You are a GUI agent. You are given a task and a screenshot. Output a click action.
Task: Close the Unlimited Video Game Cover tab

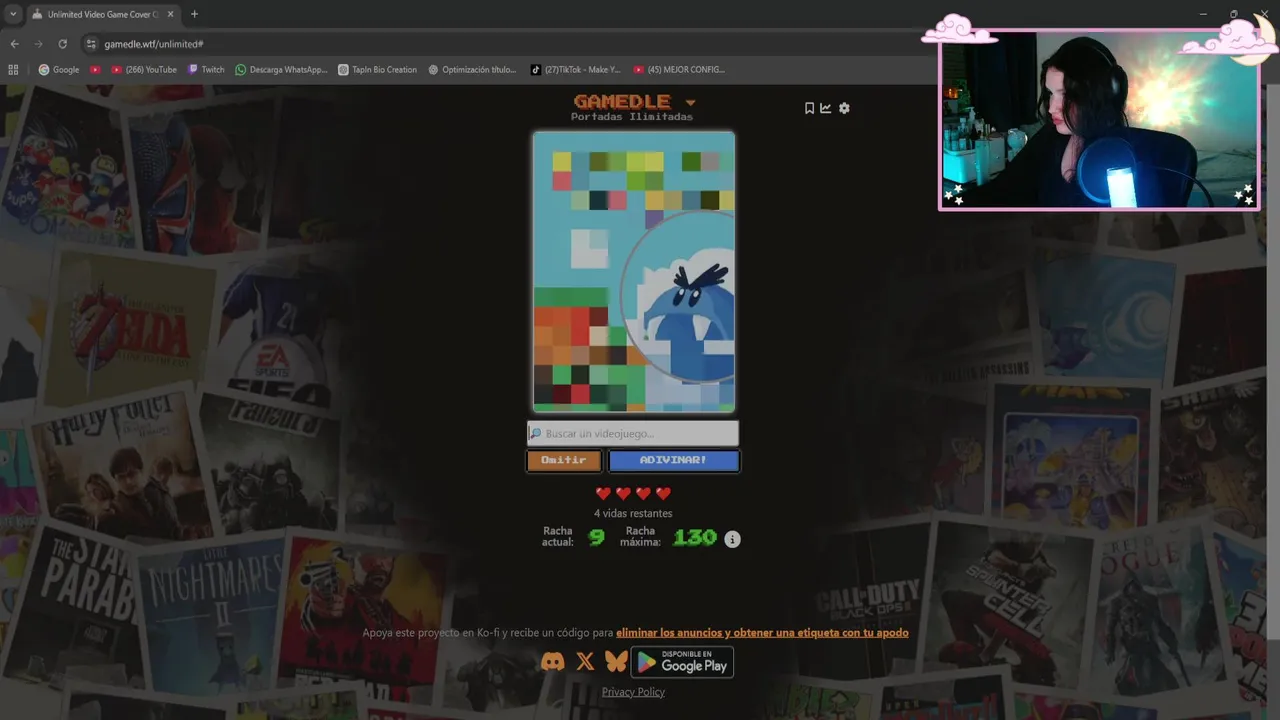point(171,14)
